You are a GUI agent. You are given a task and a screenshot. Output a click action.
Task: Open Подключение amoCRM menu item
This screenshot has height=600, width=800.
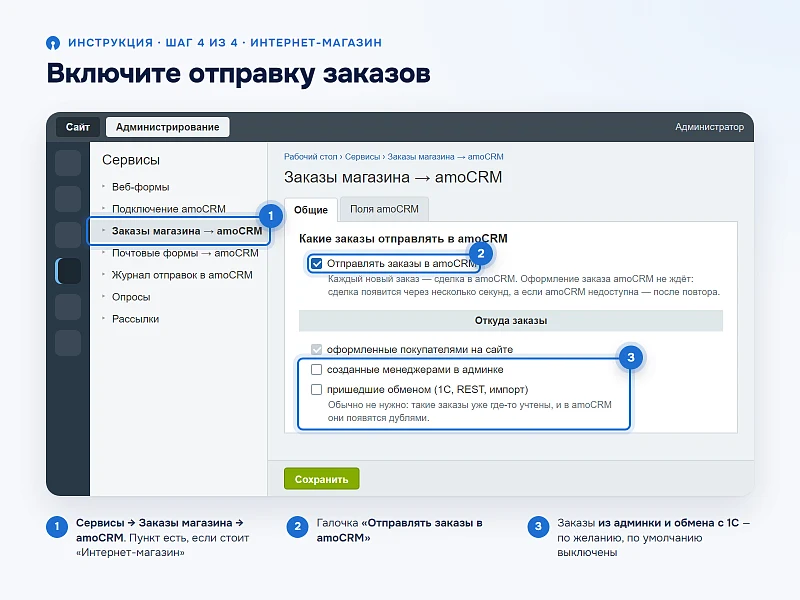[168, 209]
